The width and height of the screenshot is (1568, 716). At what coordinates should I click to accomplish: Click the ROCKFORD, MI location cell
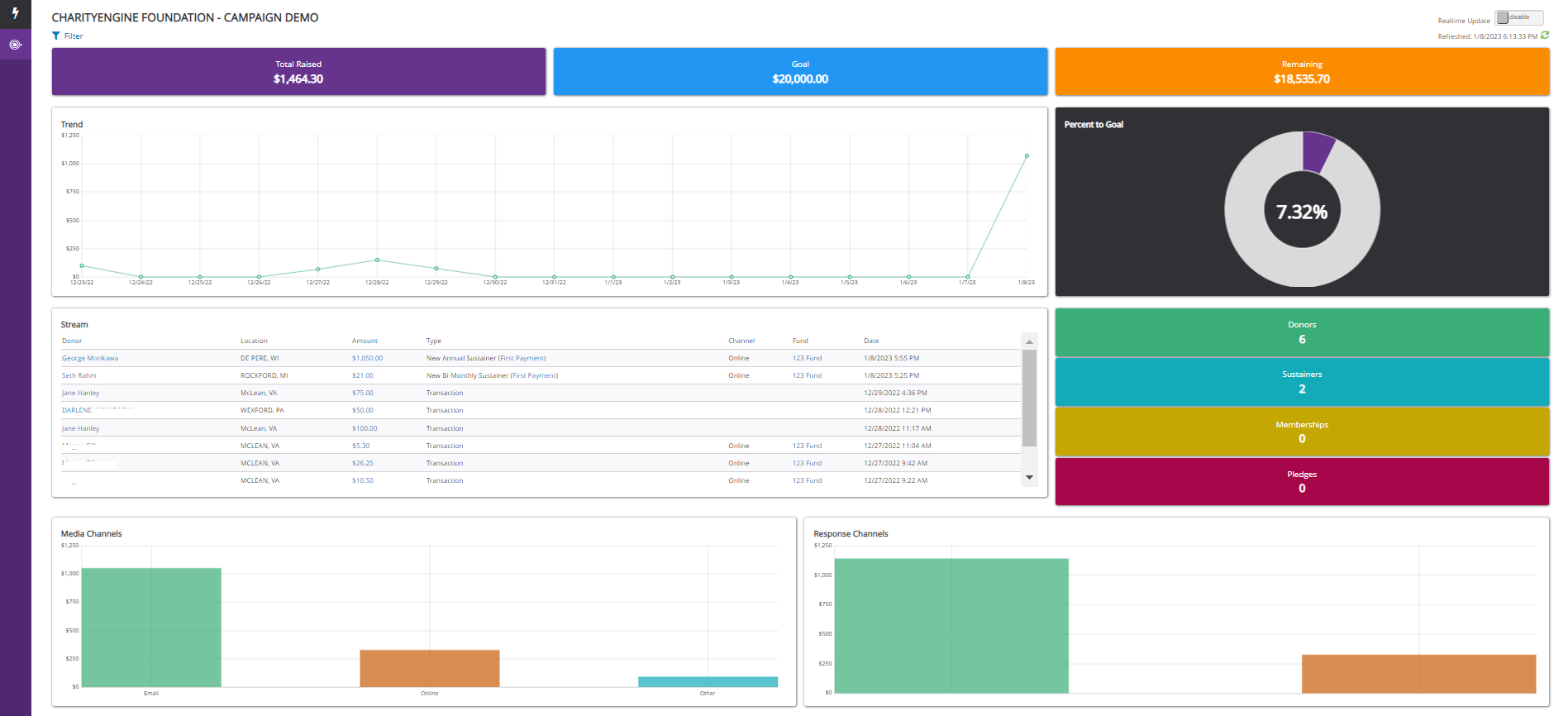pos(264,375)
